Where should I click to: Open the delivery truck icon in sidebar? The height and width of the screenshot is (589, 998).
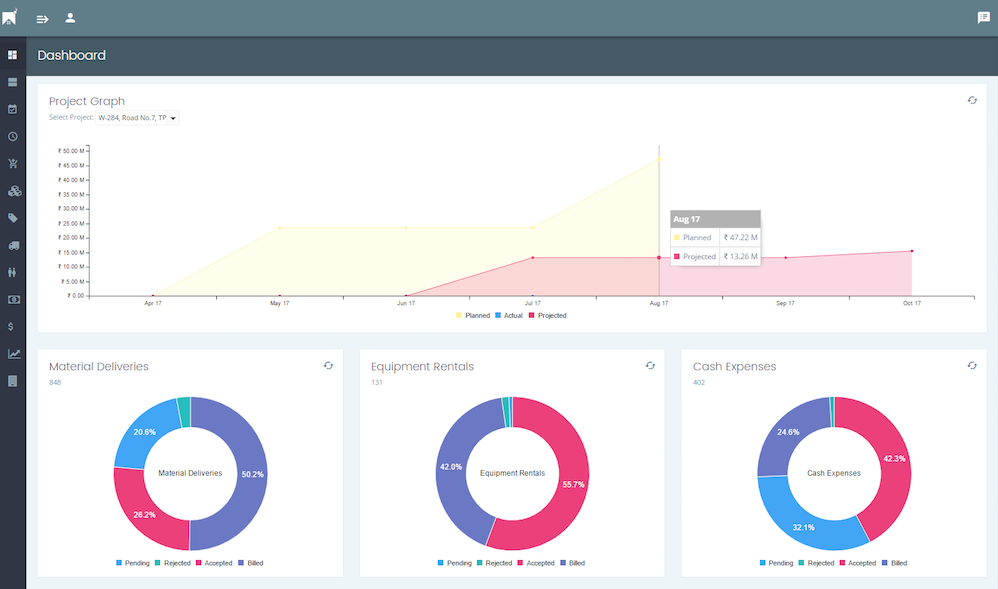click(13, 245)
